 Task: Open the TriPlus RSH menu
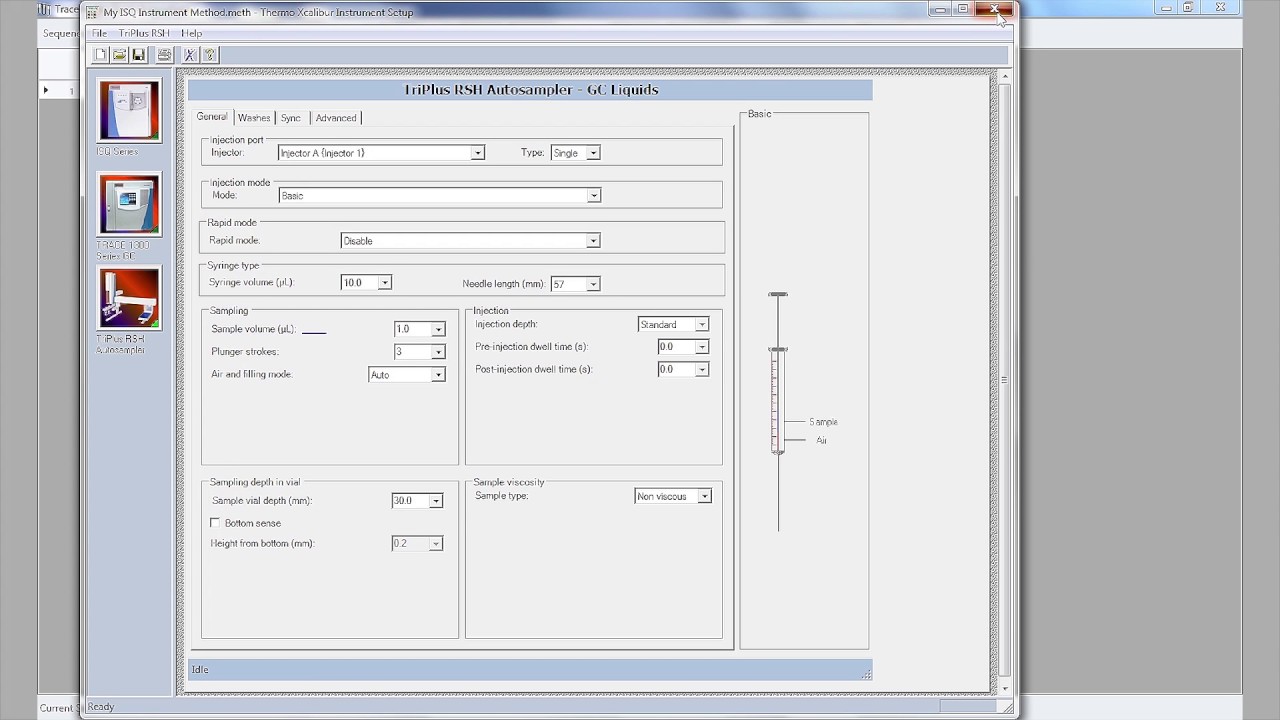point(144,33)
